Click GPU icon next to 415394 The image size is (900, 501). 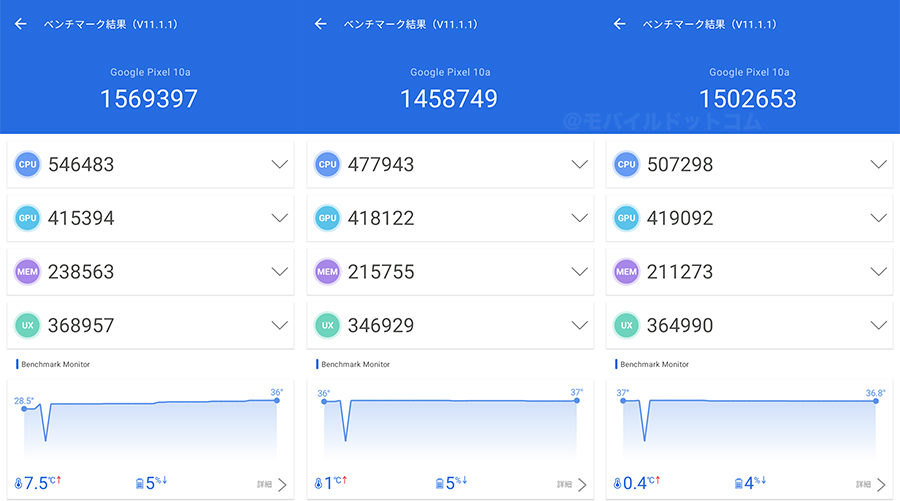(28, 218)
